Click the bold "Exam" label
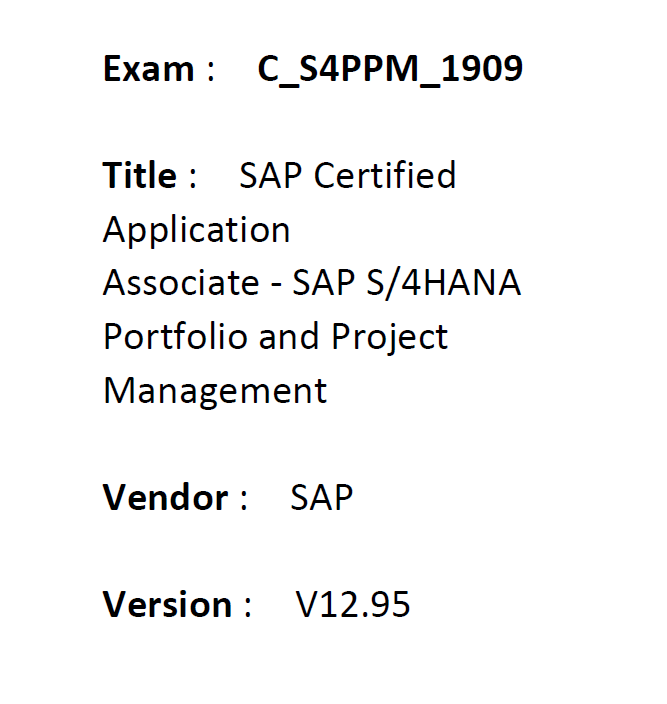 point(149,69)
